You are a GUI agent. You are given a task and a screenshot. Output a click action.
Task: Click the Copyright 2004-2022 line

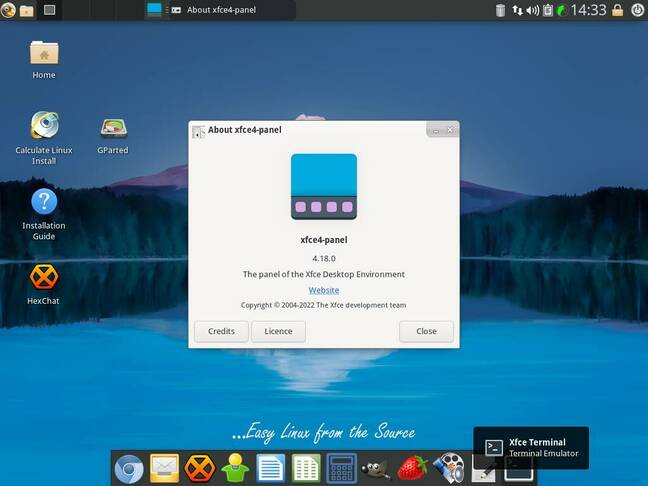324,305
